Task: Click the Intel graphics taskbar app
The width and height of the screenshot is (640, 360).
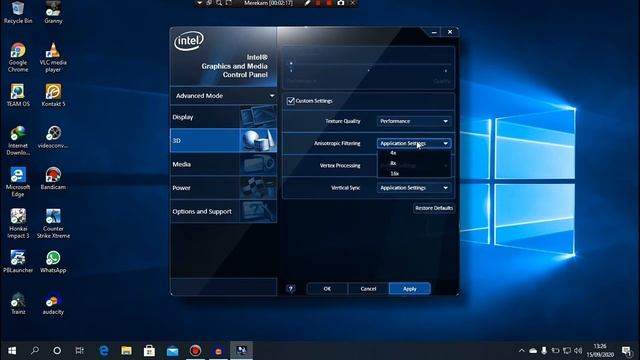Action: [x=242, y=350]
